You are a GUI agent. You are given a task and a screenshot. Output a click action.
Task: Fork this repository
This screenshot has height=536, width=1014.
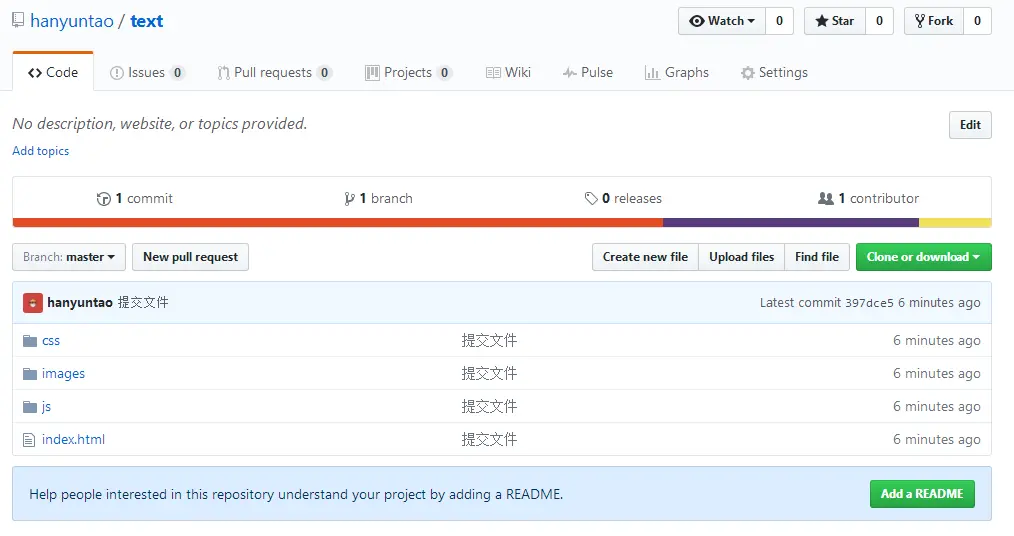(934, 21)
